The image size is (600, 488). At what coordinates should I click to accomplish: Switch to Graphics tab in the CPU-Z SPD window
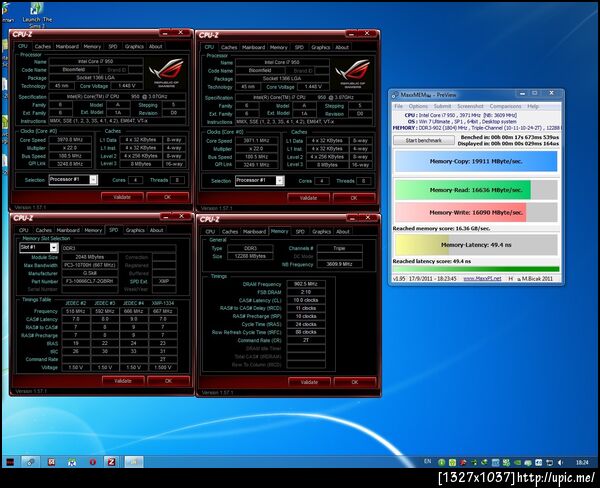135,230
